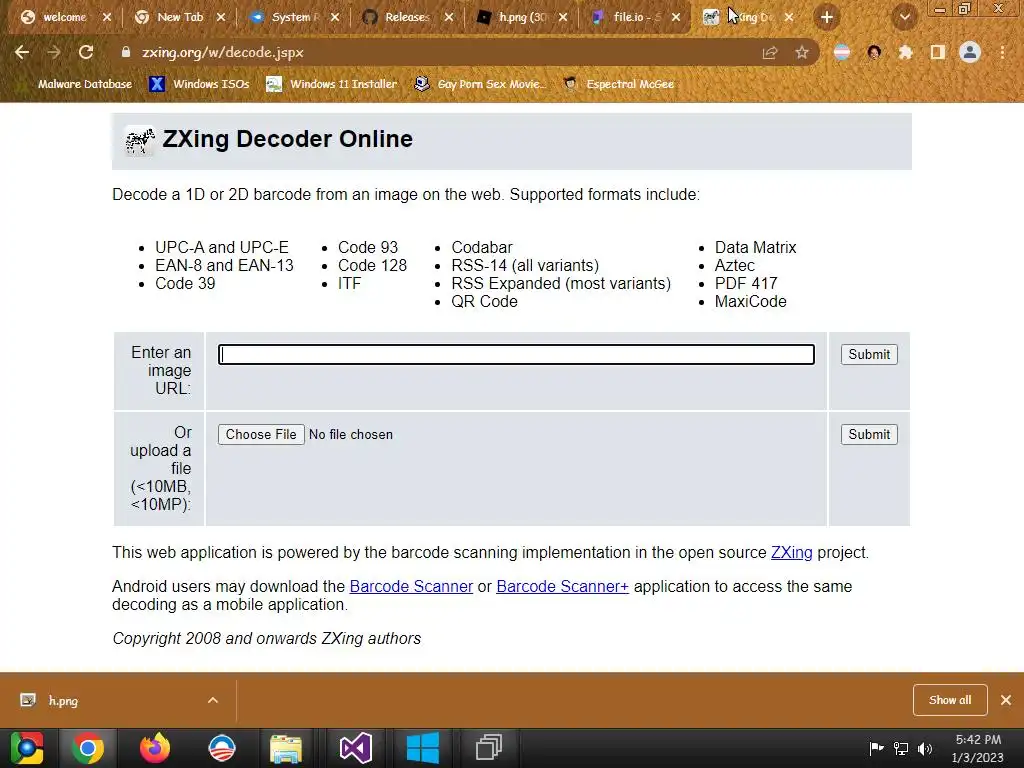Open the Malware Database bookmark
1024x768 pixels.
(x=84, y=84)
